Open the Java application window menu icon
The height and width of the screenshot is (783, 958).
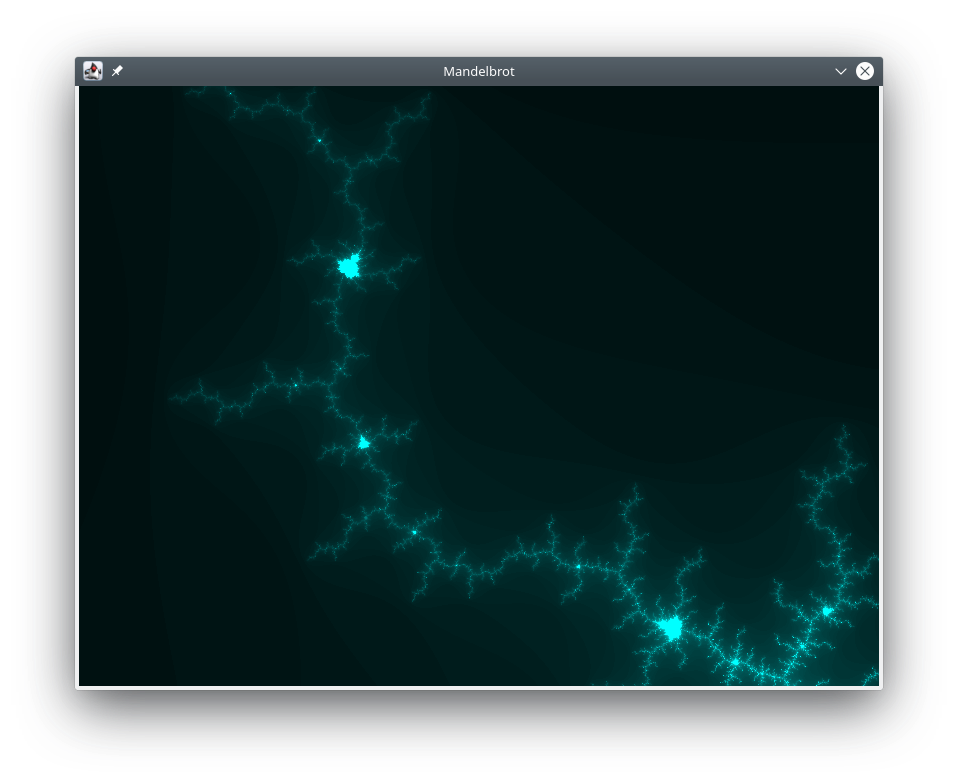(x=93, y=71)
